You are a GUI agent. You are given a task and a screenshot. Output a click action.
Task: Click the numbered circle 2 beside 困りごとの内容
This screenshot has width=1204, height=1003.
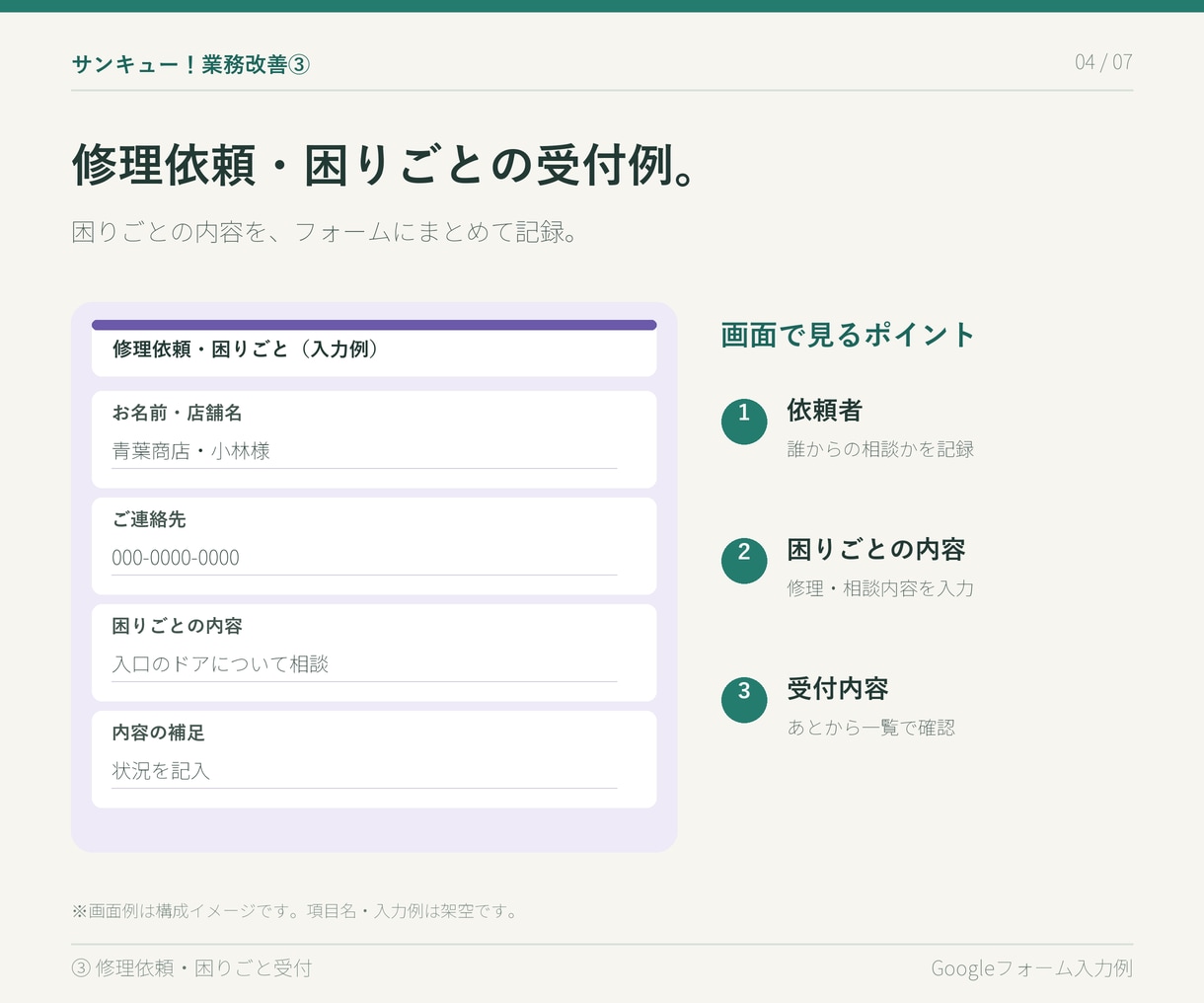coord(744,561)
